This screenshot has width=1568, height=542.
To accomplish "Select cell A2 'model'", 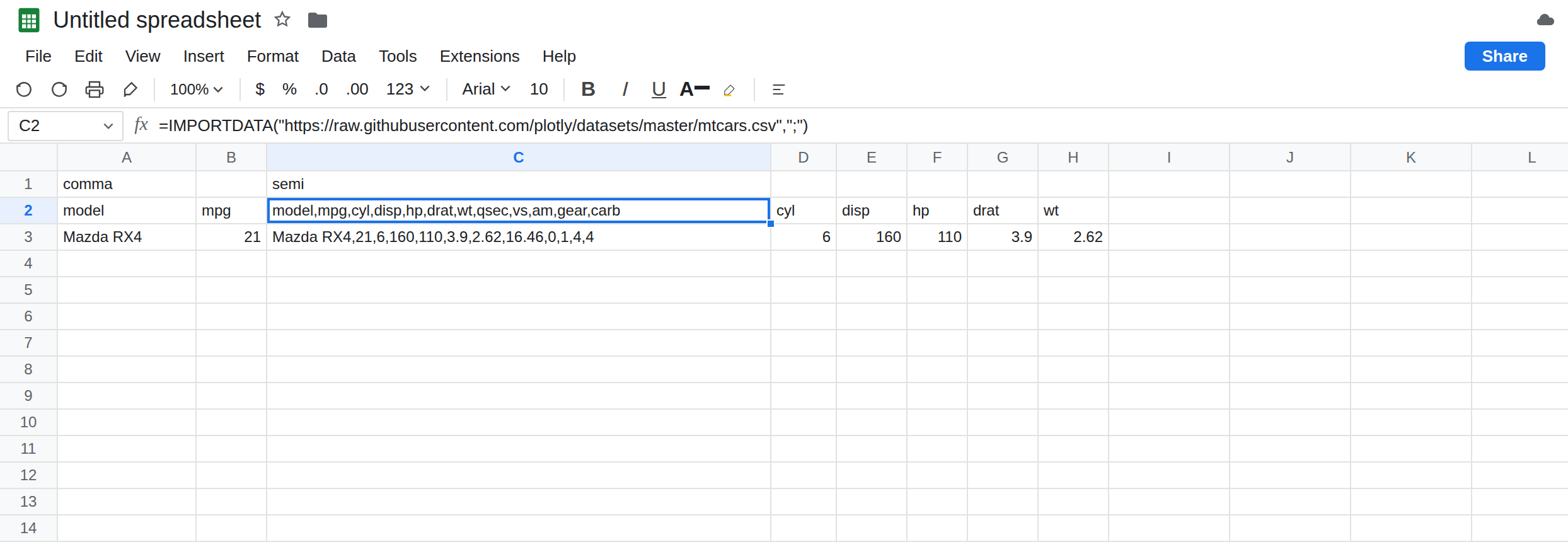I will pyautogui.click(x=127, y=210).
